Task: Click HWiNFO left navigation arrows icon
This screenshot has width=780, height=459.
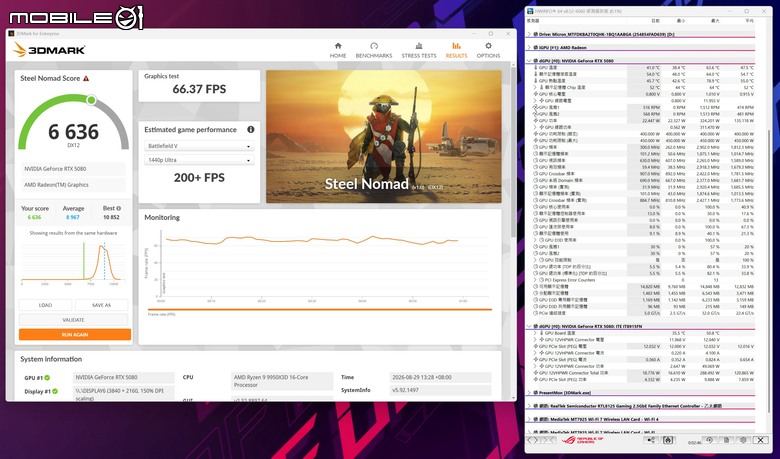Action: (x=533, y=440)
